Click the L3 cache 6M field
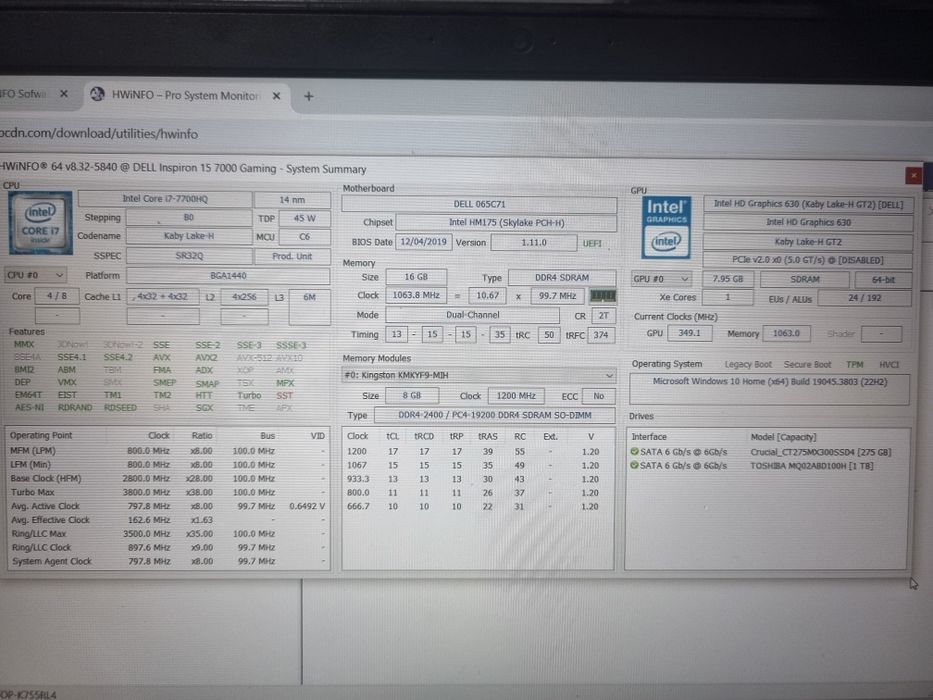This screenshot has height=700, width=933. [x=309, y=307]
